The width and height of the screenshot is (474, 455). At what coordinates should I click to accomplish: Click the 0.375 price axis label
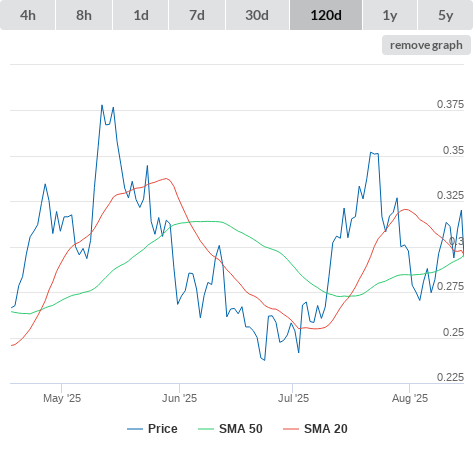pyautogui.click(x=450, y=104)
